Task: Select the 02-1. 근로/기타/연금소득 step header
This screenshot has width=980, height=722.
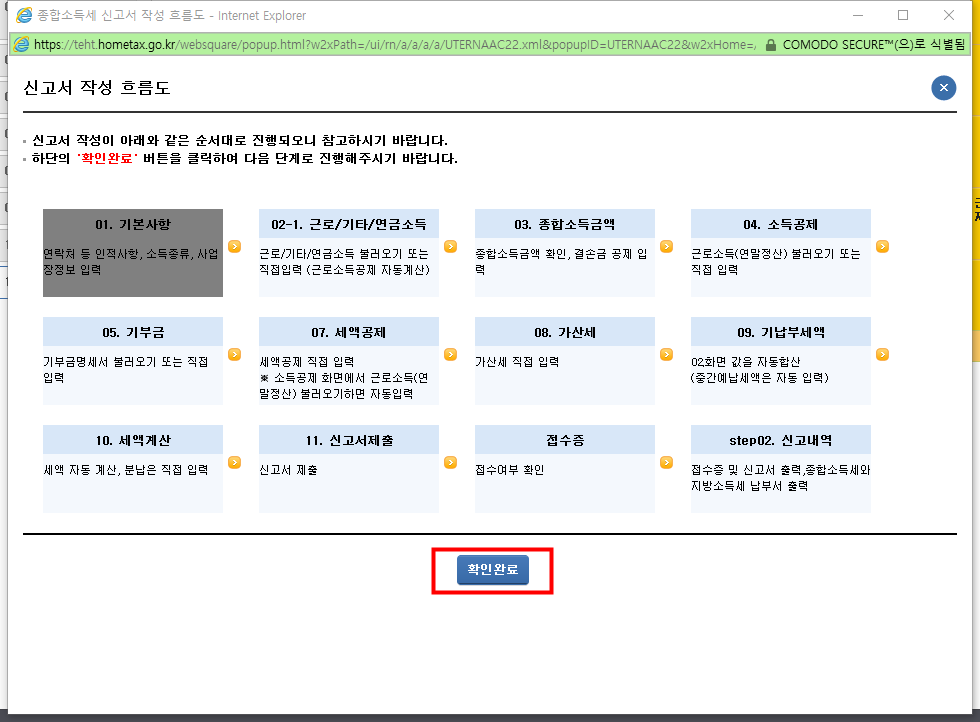Action: tap(349, 224)
